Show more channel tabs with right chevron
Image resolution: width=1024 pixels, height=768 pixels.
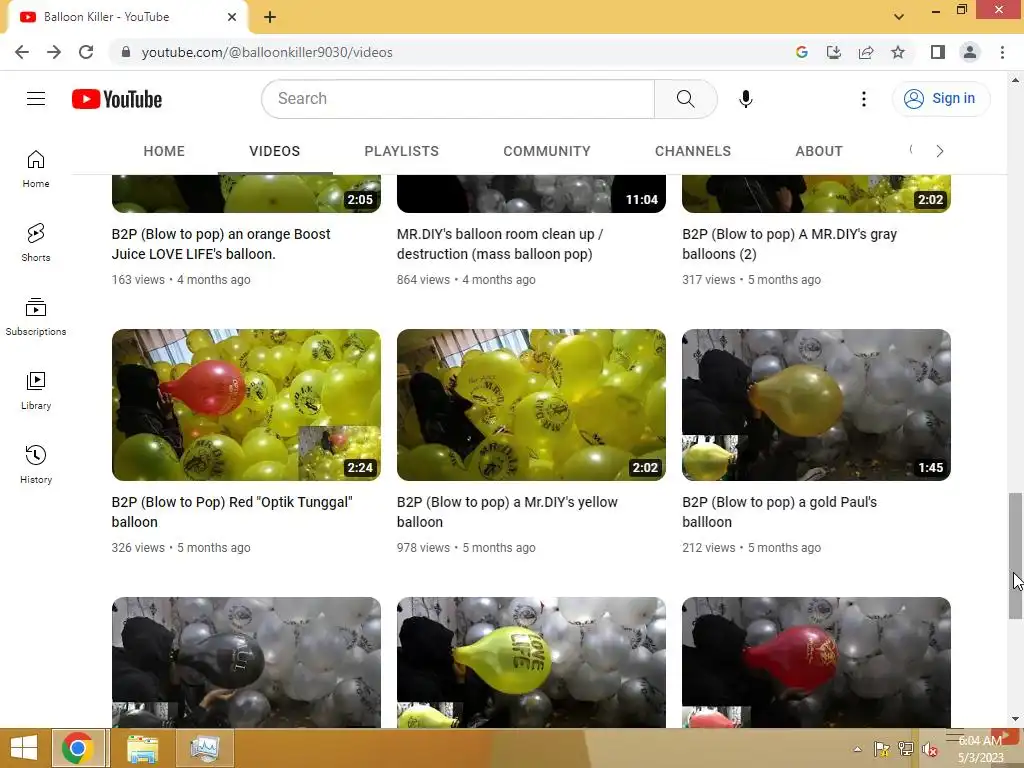pos(940,151)
